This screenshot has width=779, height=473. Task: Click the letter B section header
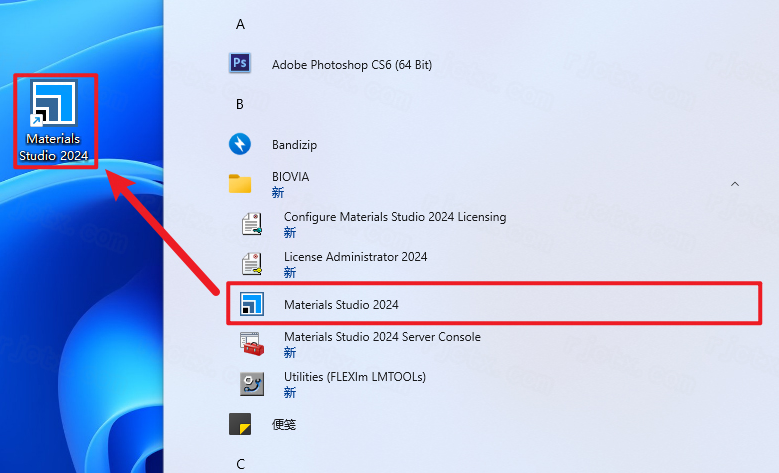click(240, 104)
